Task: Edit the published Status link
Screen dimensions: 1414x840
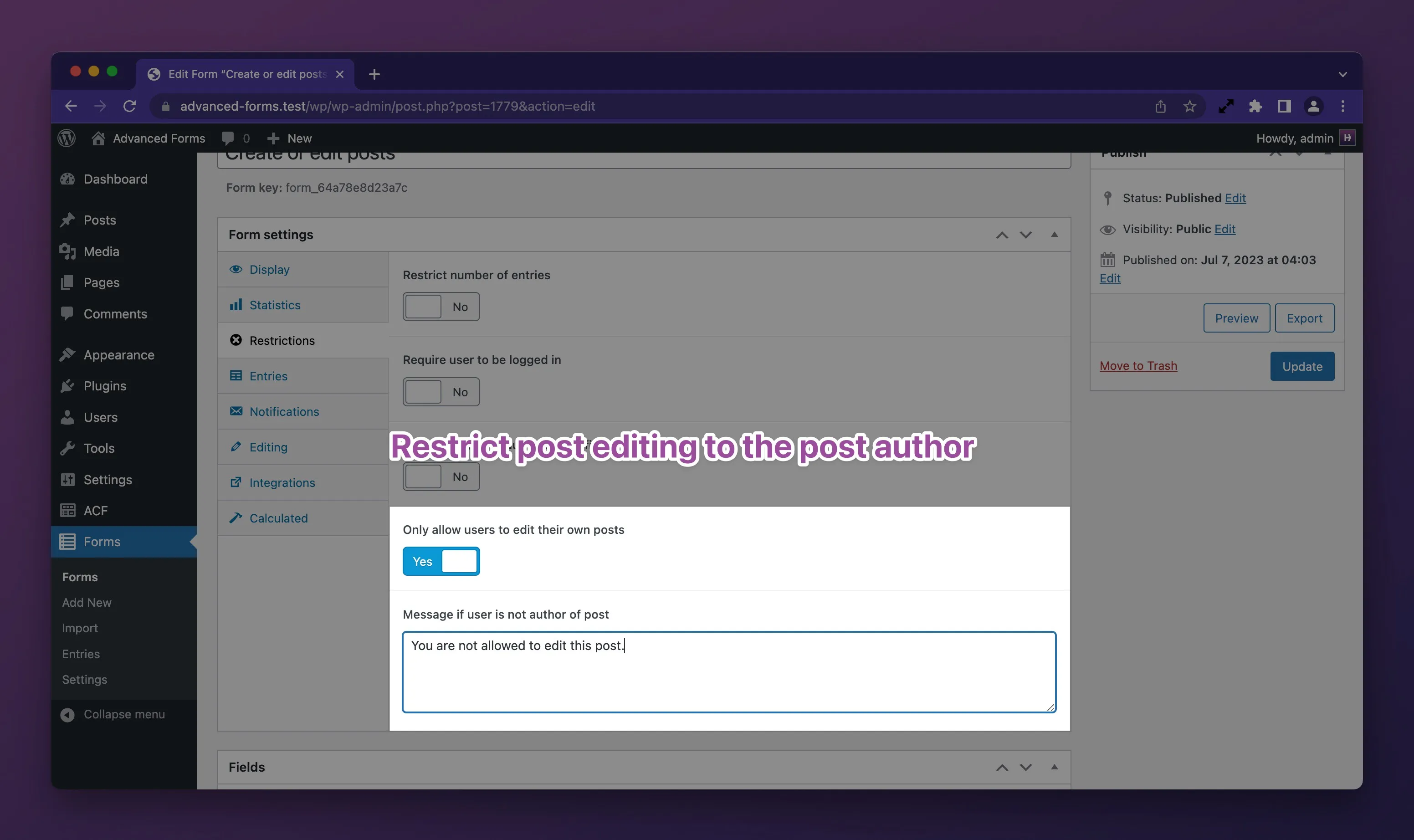Action: coord(1235,198)
